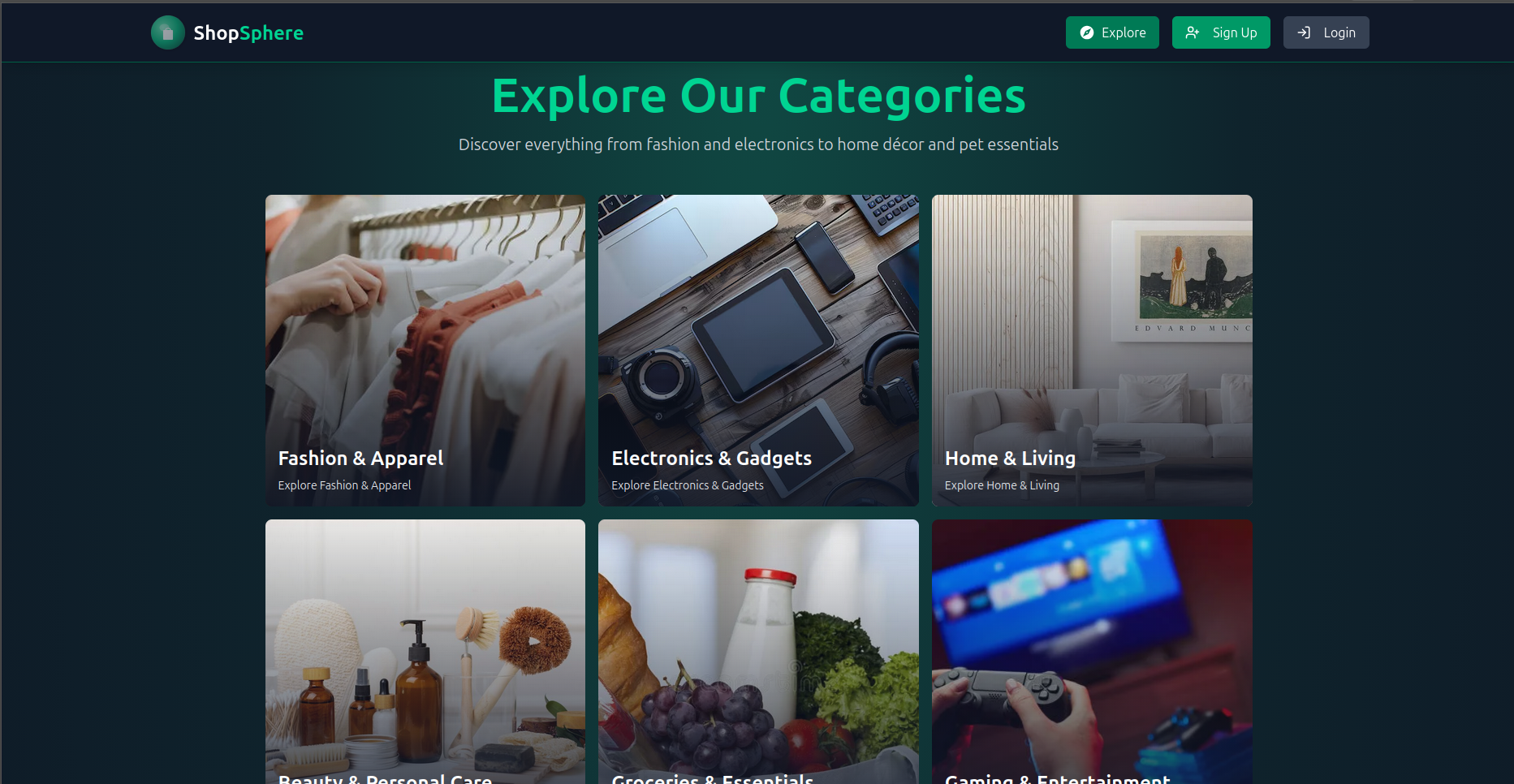Click the compass icon in Explore button

coord(1086,32)
